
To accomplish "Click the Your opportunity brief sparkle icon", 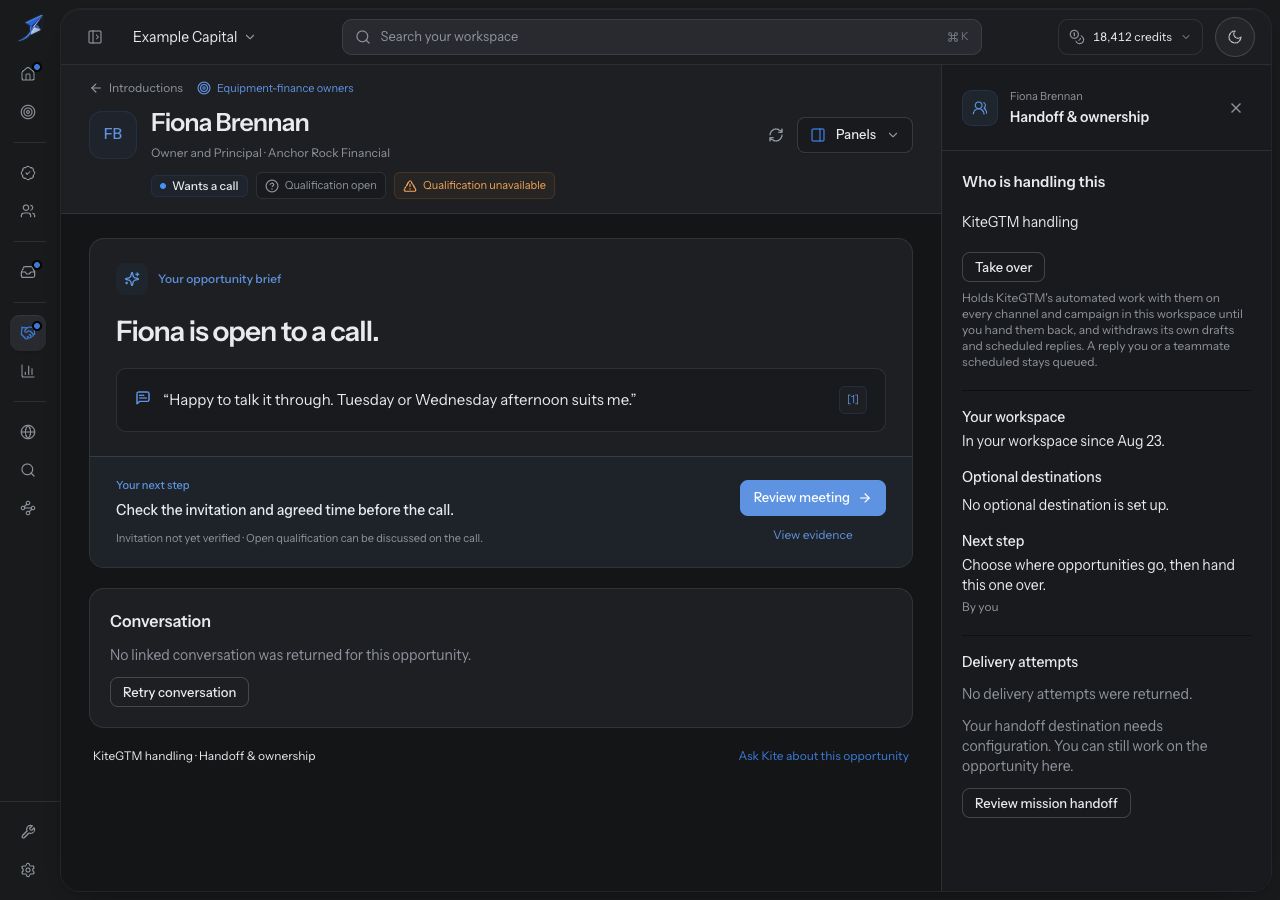I will pyautogui.click(x=132, y=279).
